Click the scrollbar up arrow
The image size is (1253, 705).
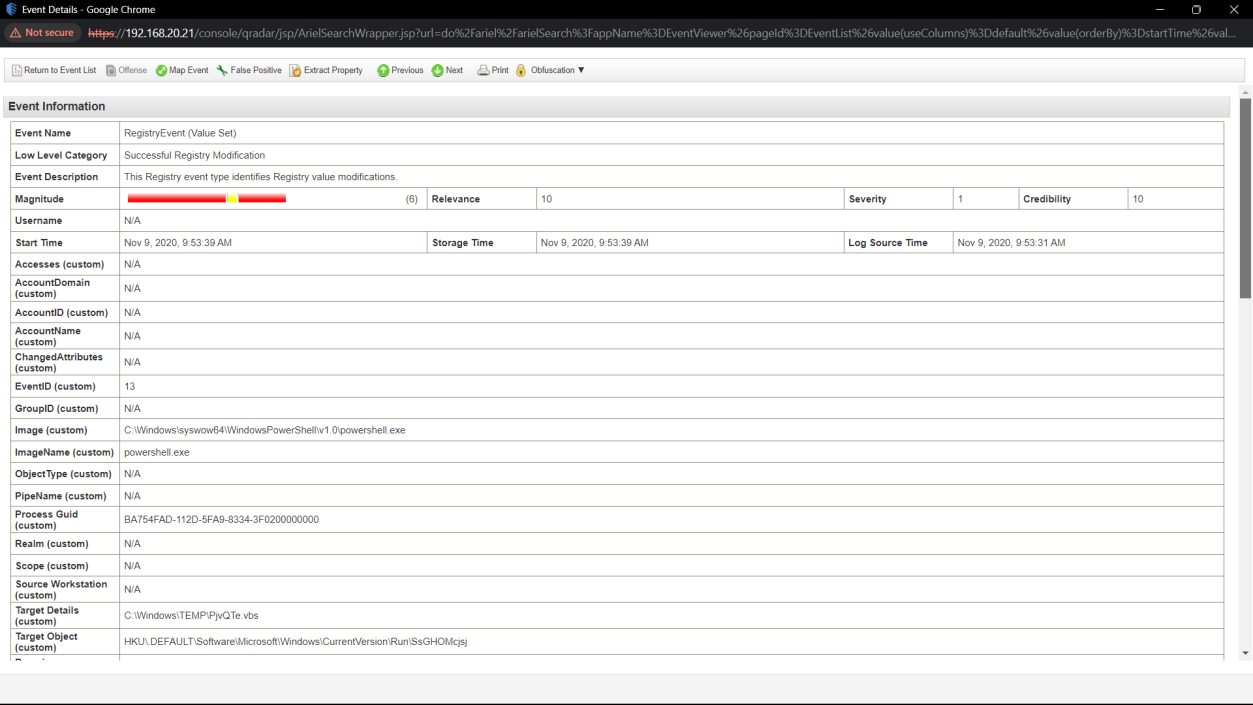1245,92
